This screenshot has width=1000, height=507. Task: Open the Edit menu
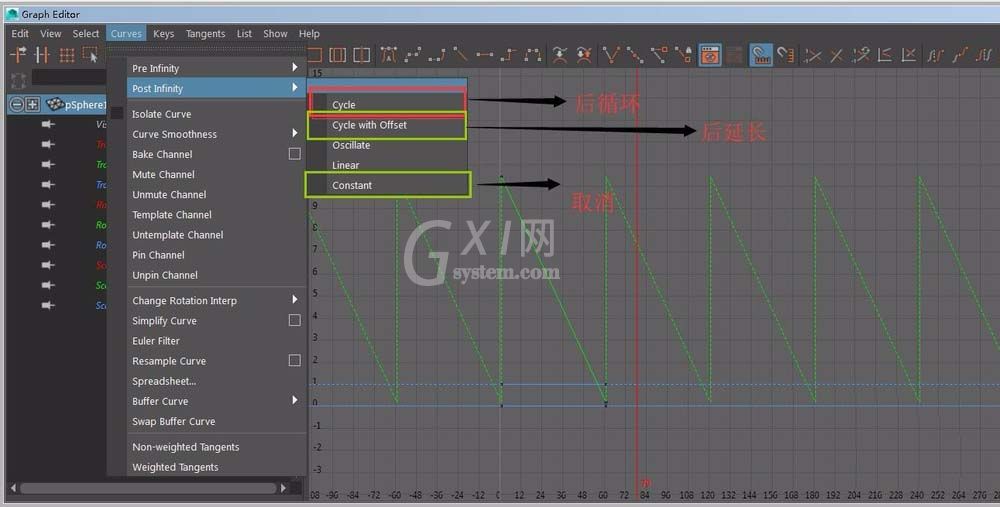(20, 33)
